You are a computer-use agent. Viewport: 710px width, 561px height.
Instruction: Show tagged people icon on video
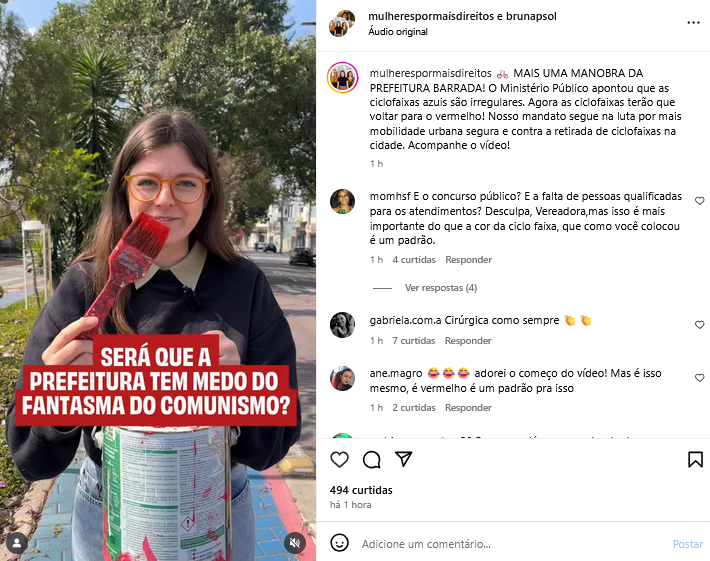(17, 542)
